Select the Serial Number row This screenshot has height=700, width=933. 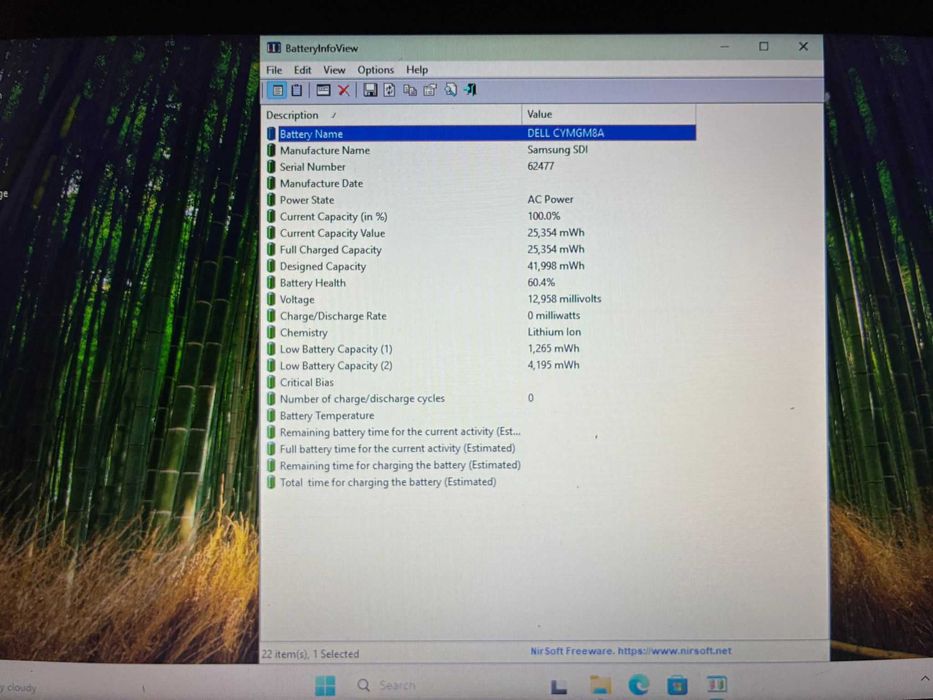[480, 167]
